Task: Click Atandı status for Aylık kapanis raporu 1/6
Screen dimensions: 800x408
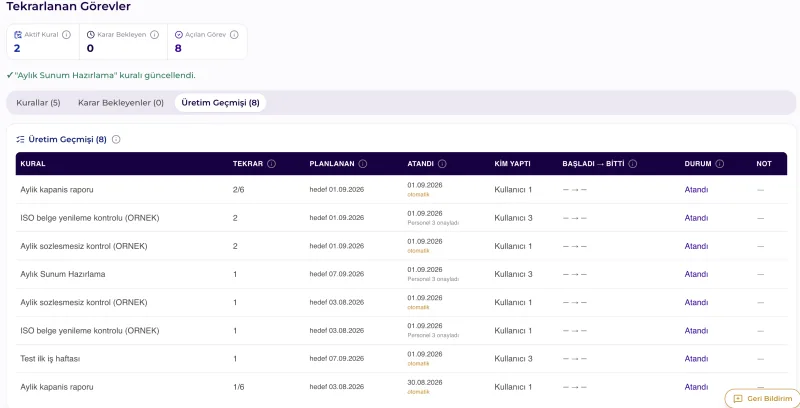Action: [696, 387]
